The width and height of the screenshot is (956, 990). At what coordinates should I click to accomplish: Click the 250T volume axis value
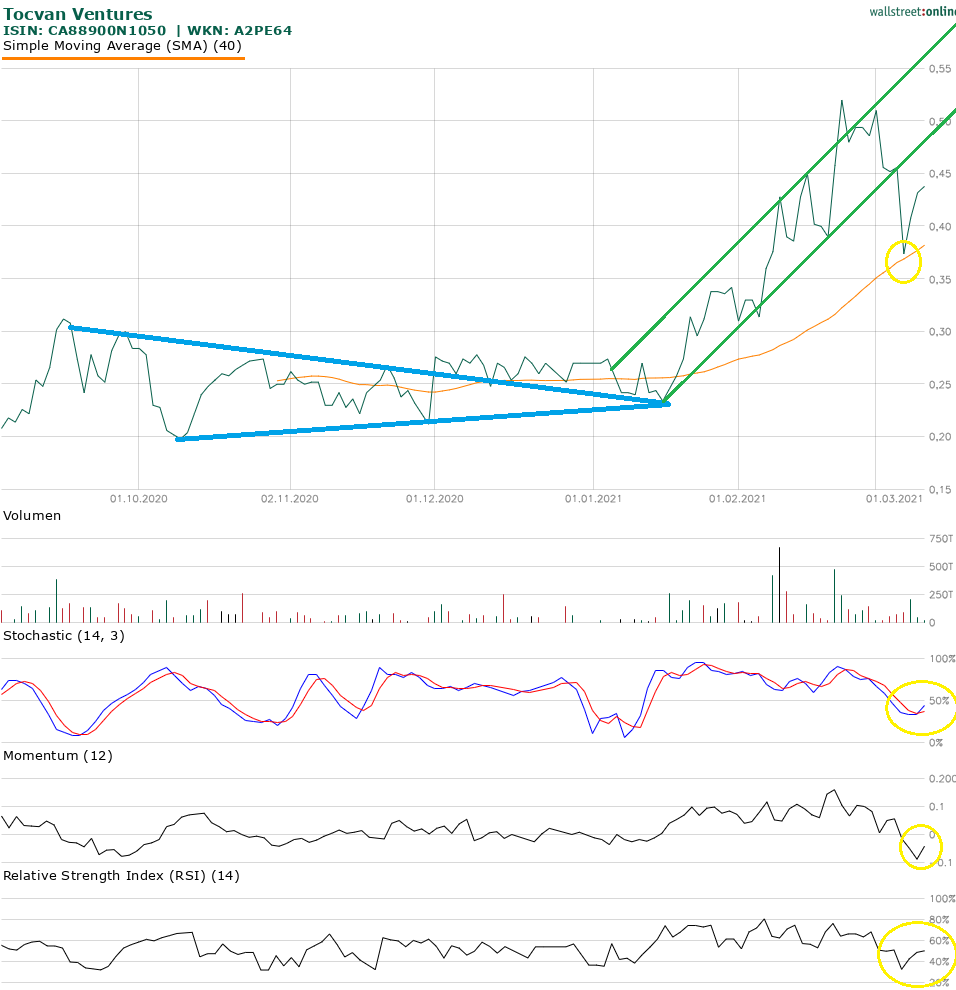(941, 595)
